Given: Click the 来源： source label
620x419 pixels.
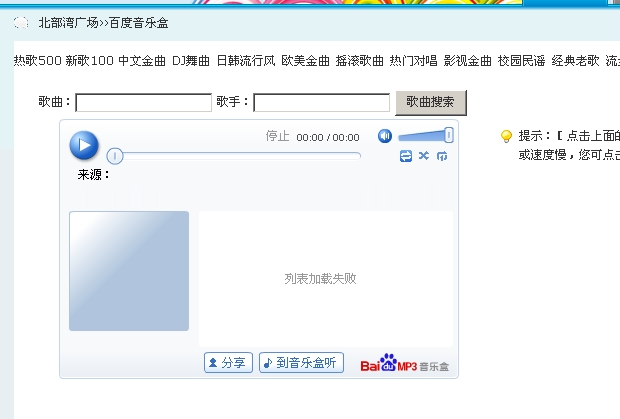Looking at the screenshot, I should click(93, 175).
